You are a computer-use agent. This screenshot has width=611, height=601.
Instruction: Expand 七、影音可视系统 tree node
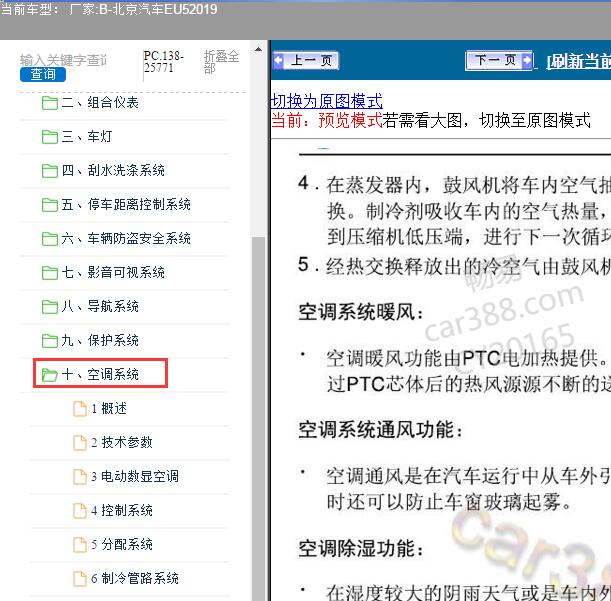[x=113, y=272]
